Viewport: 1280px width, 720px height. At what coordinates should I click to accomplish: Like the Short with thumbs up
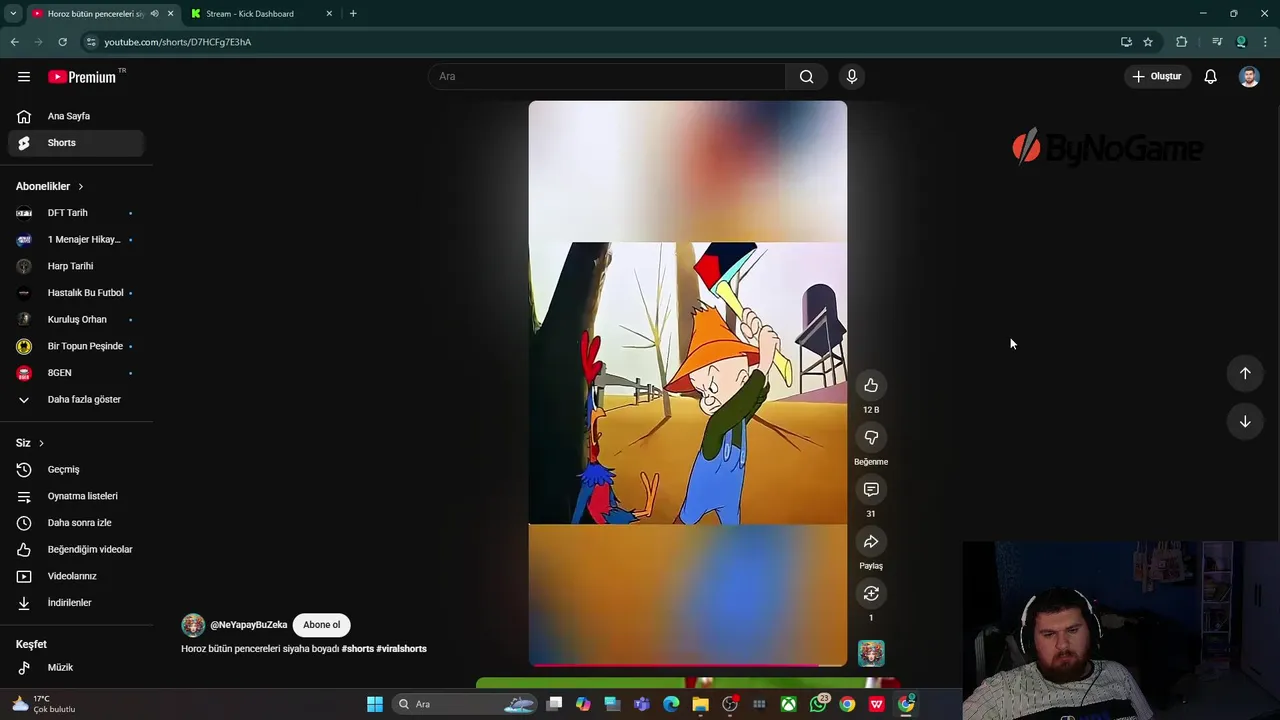[x=871, y=385]
